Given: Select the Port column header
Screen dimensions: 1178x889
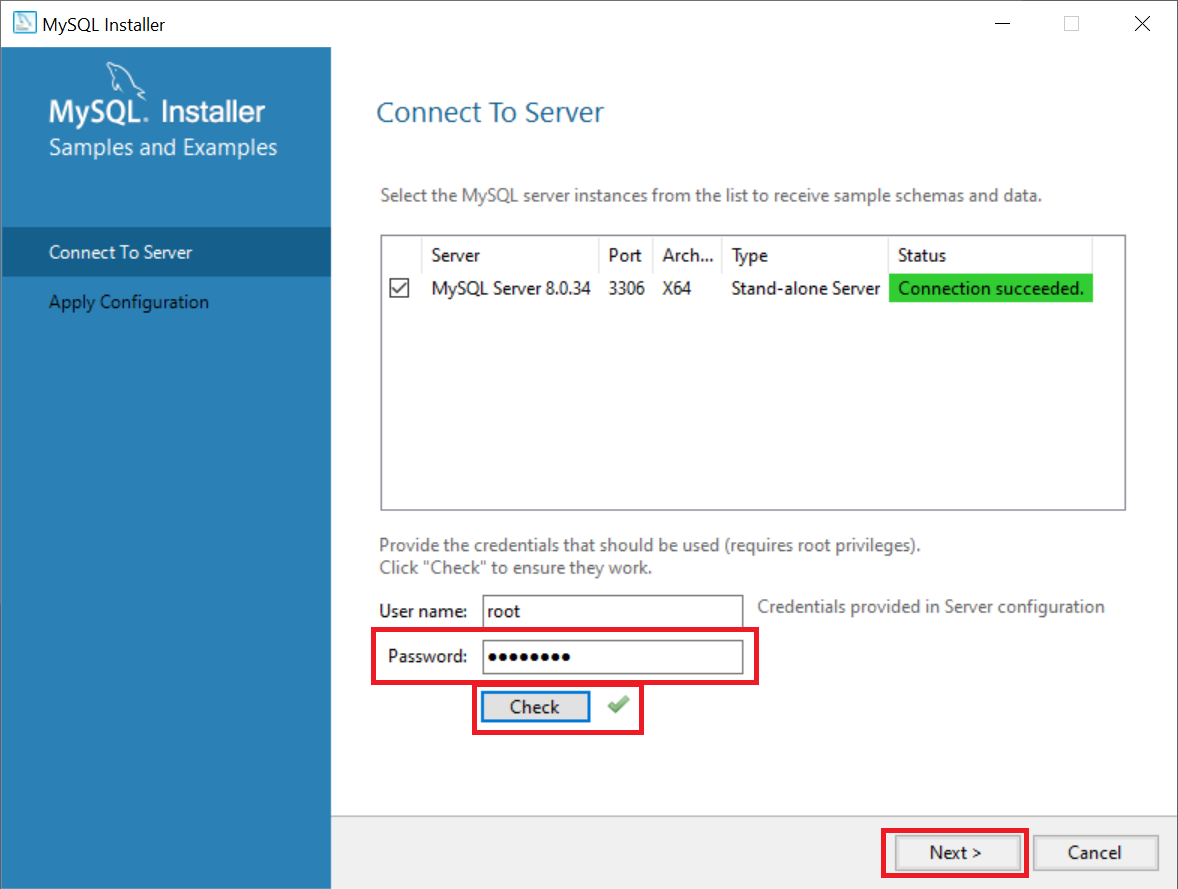Looking at the screenshot, I should click(x=625, y=256).
